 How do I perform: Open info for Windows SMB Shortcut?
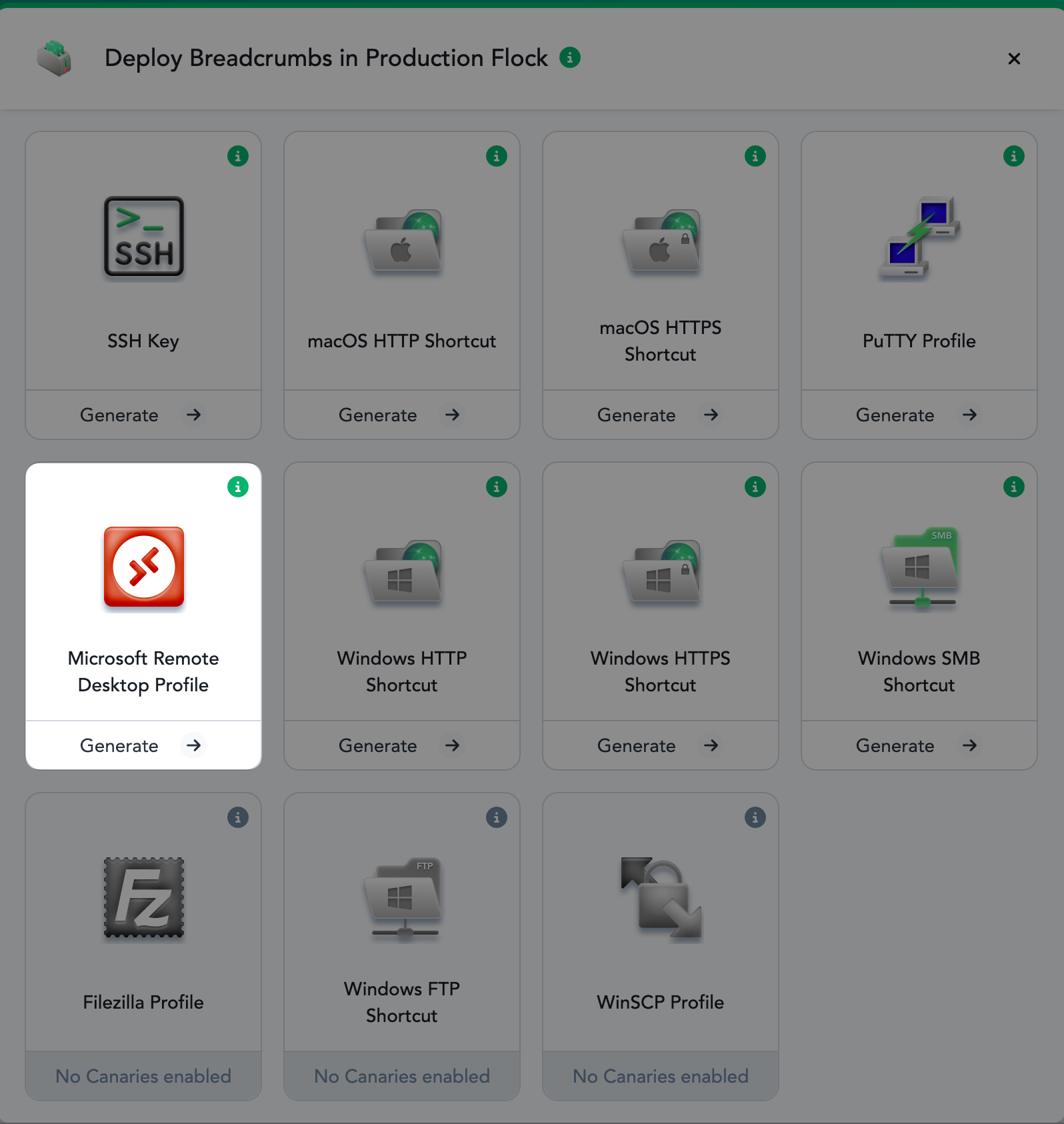[1014, 487]
